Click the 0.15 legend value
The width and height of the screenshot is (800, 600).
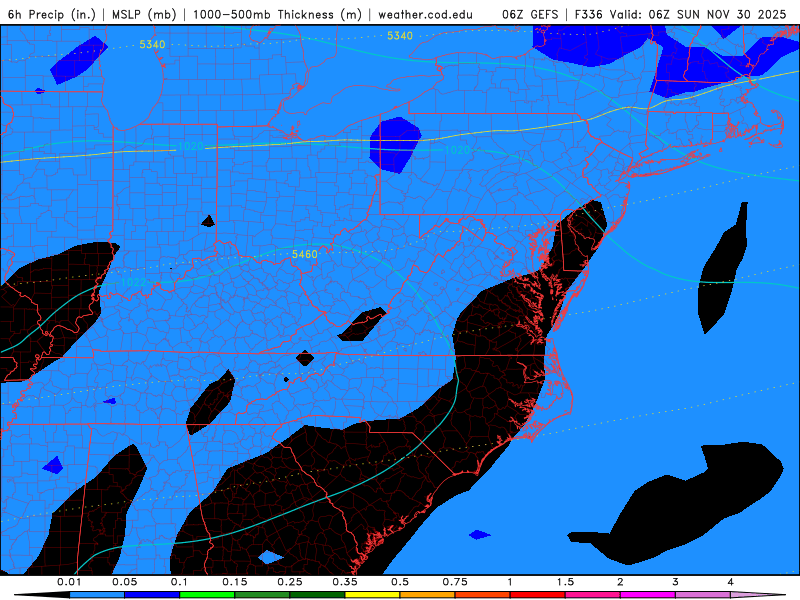tap(235, 582)
